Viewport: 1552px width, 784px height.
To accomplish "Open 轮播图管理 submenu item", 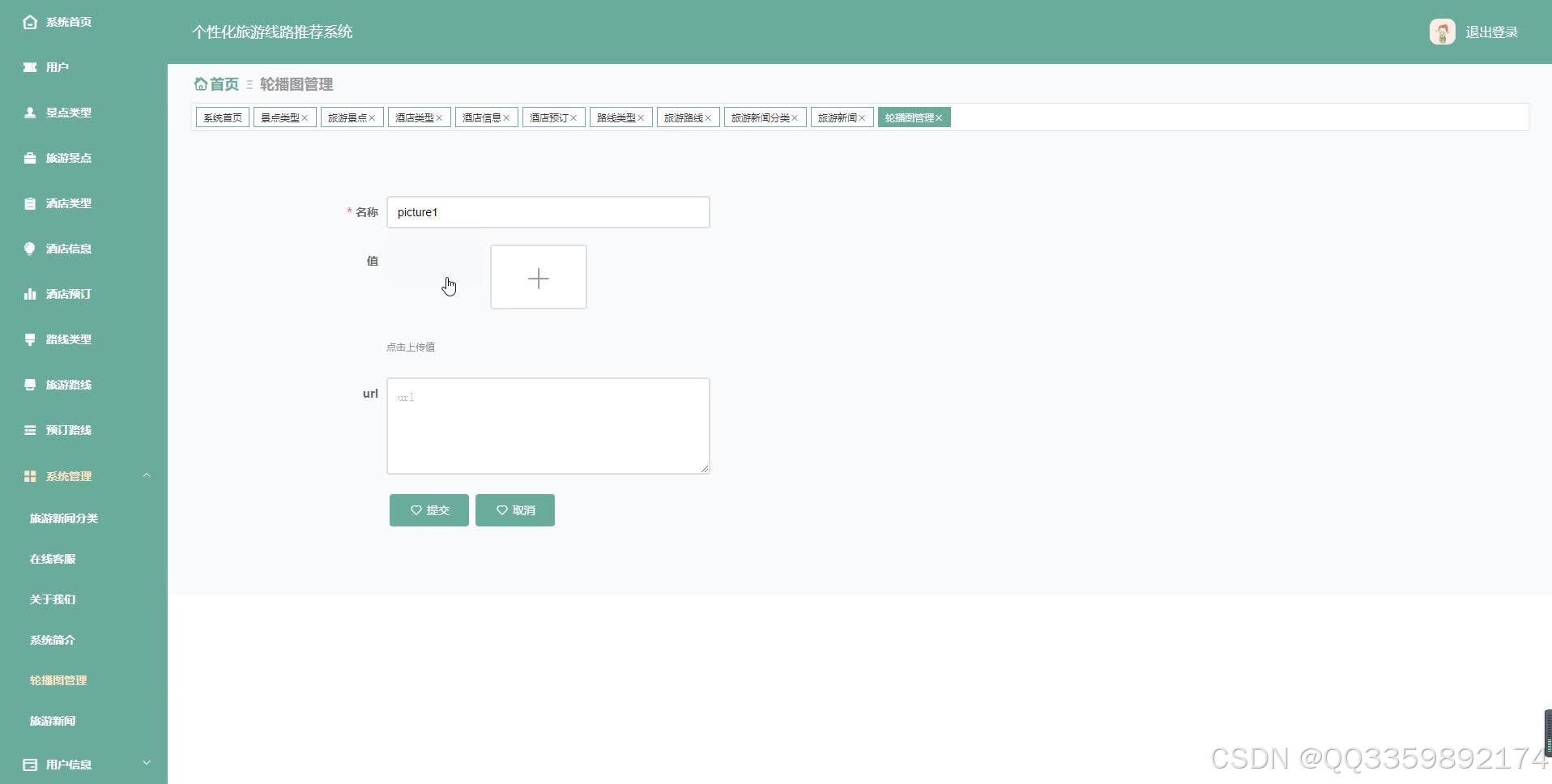I will (x=58, y=680).
